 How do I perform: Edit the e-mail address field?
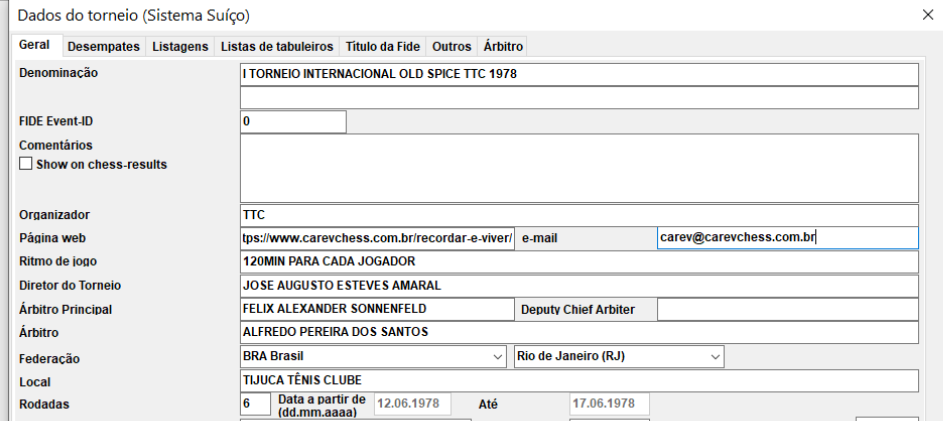coord(786,238)
